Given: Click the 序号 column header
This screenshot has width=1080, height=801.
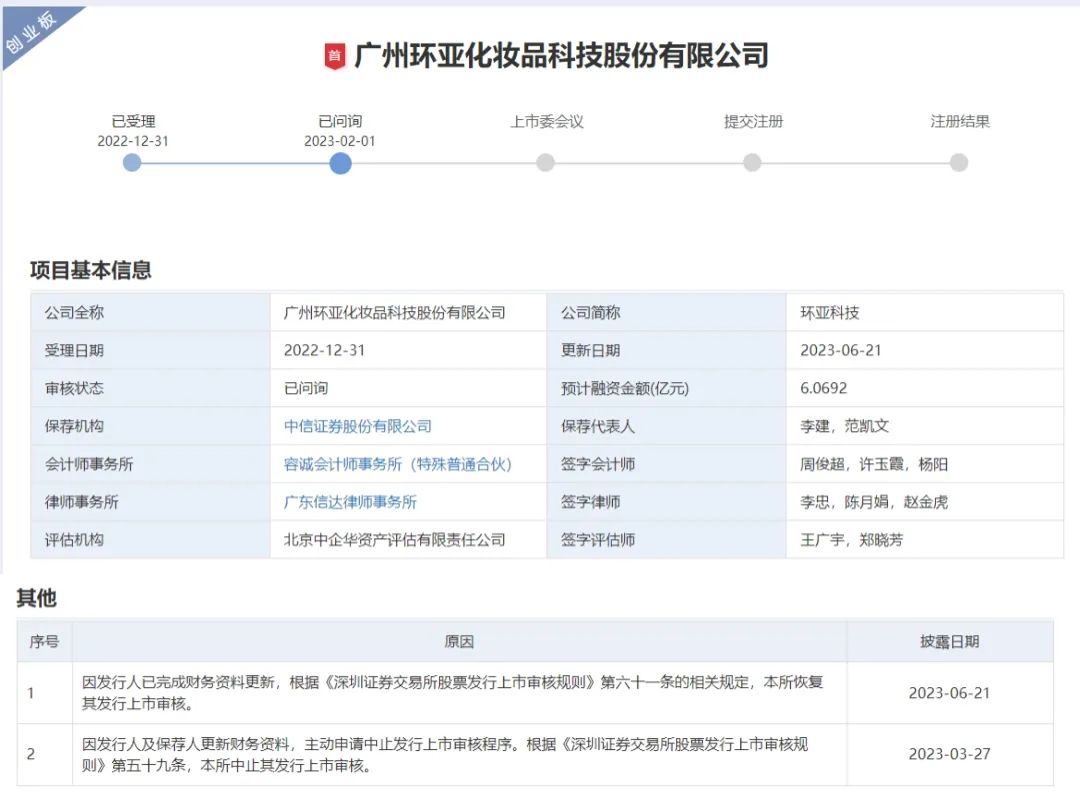Looking at the screenshot, I should coord(44,642).
